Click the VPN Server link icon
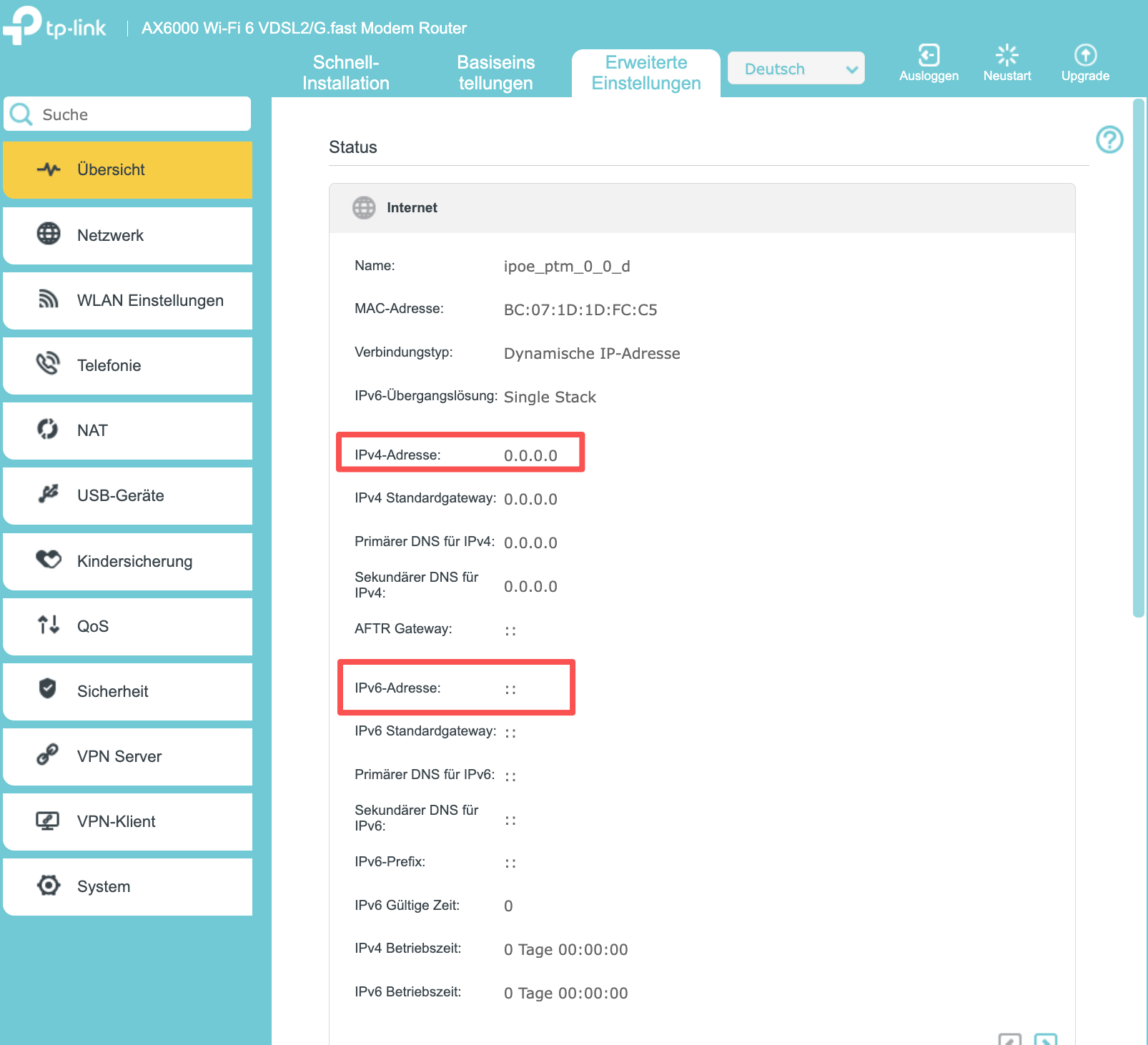1148x1045 pixels. pyautogui.click(x=48, y=754)
